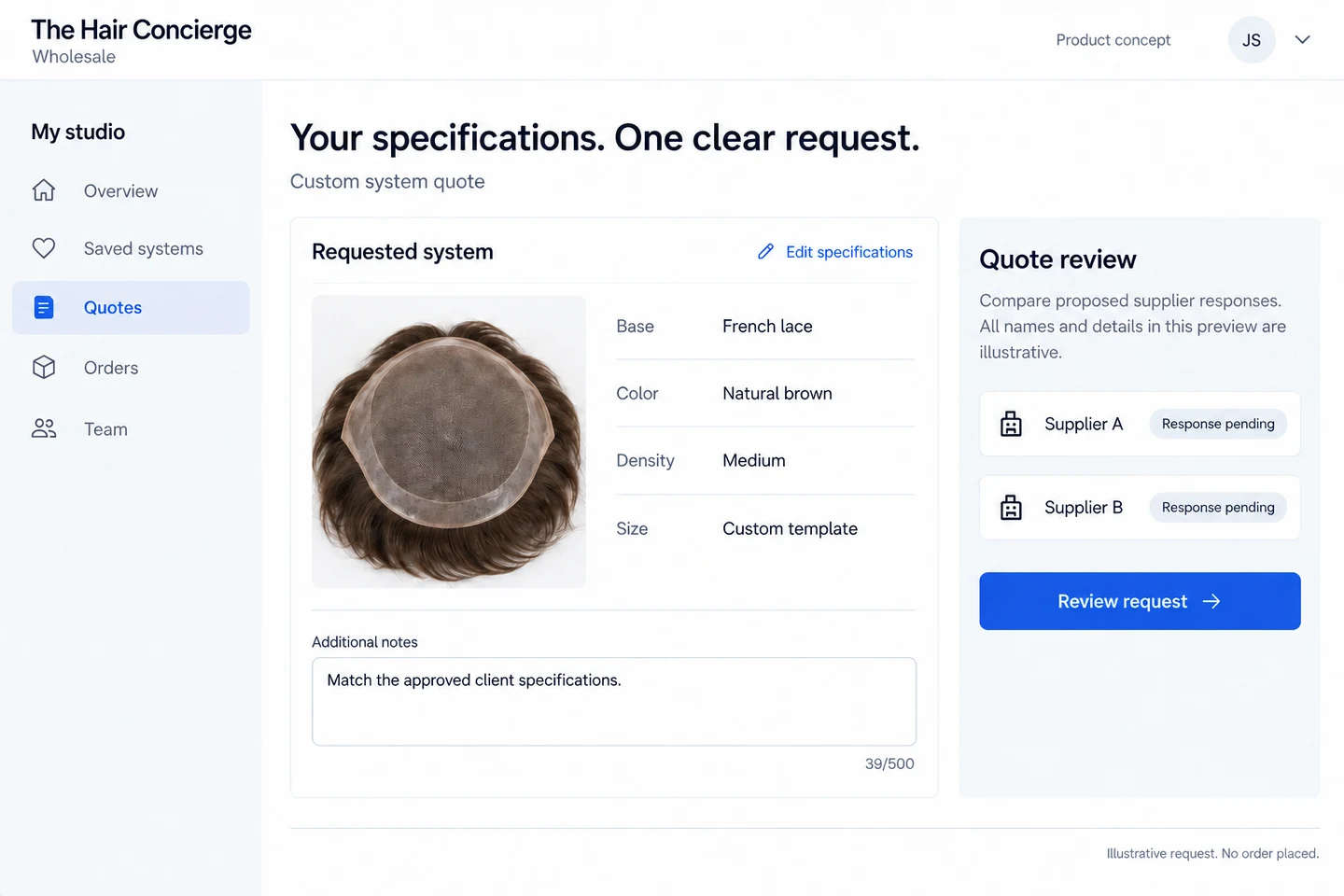Click the building icon for Supplier B
The width and height of the screenshot is (1344, 896).
click(1011, 508)
